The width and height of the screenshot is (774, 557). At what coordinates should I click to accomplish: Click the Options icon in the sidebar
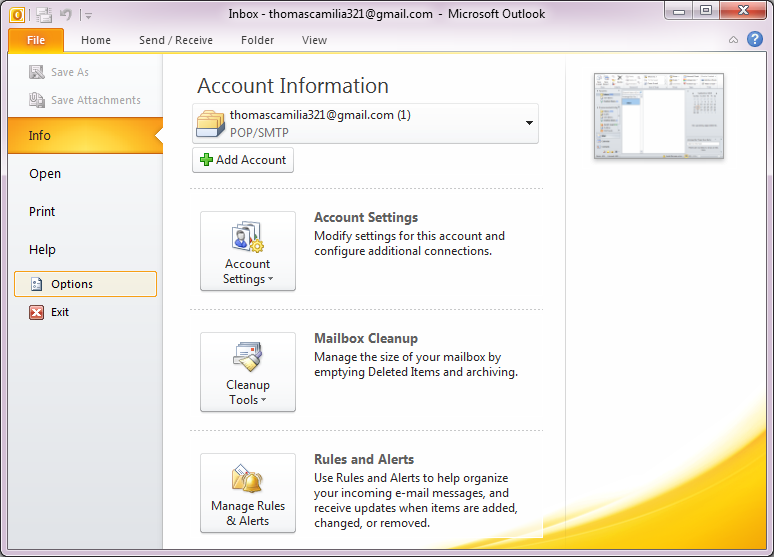pos(37,284)
